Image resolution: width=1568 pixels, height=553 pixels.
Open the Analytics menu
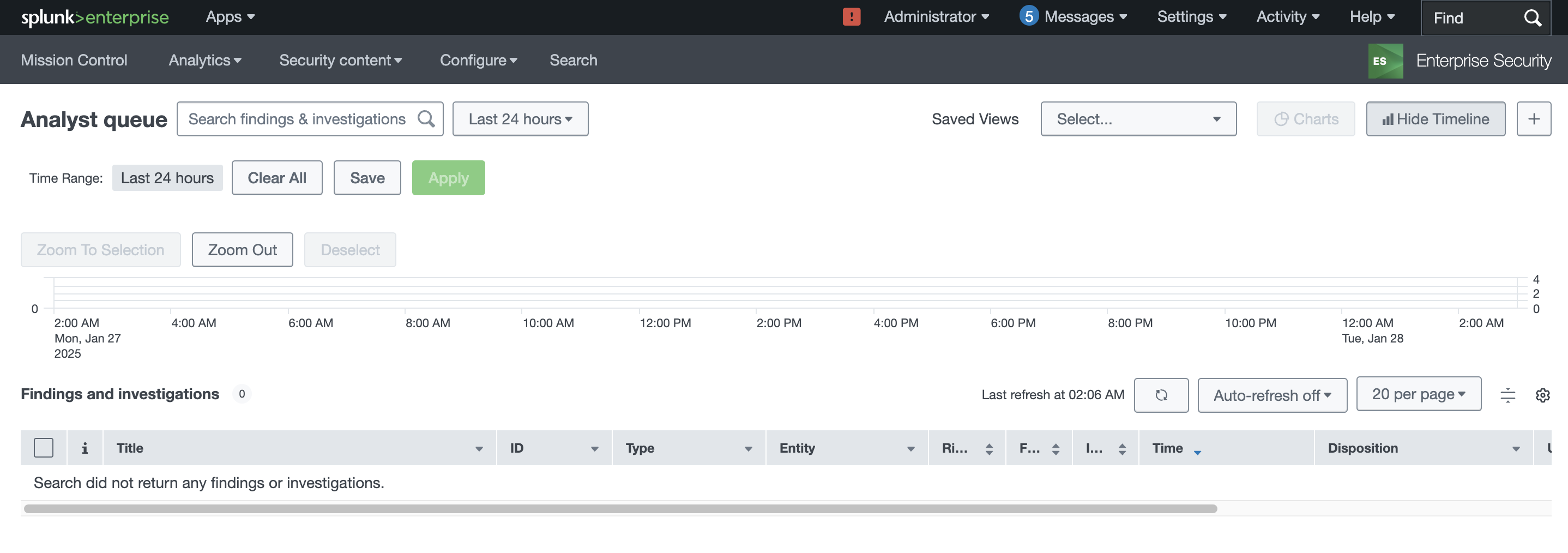point(204,59)
